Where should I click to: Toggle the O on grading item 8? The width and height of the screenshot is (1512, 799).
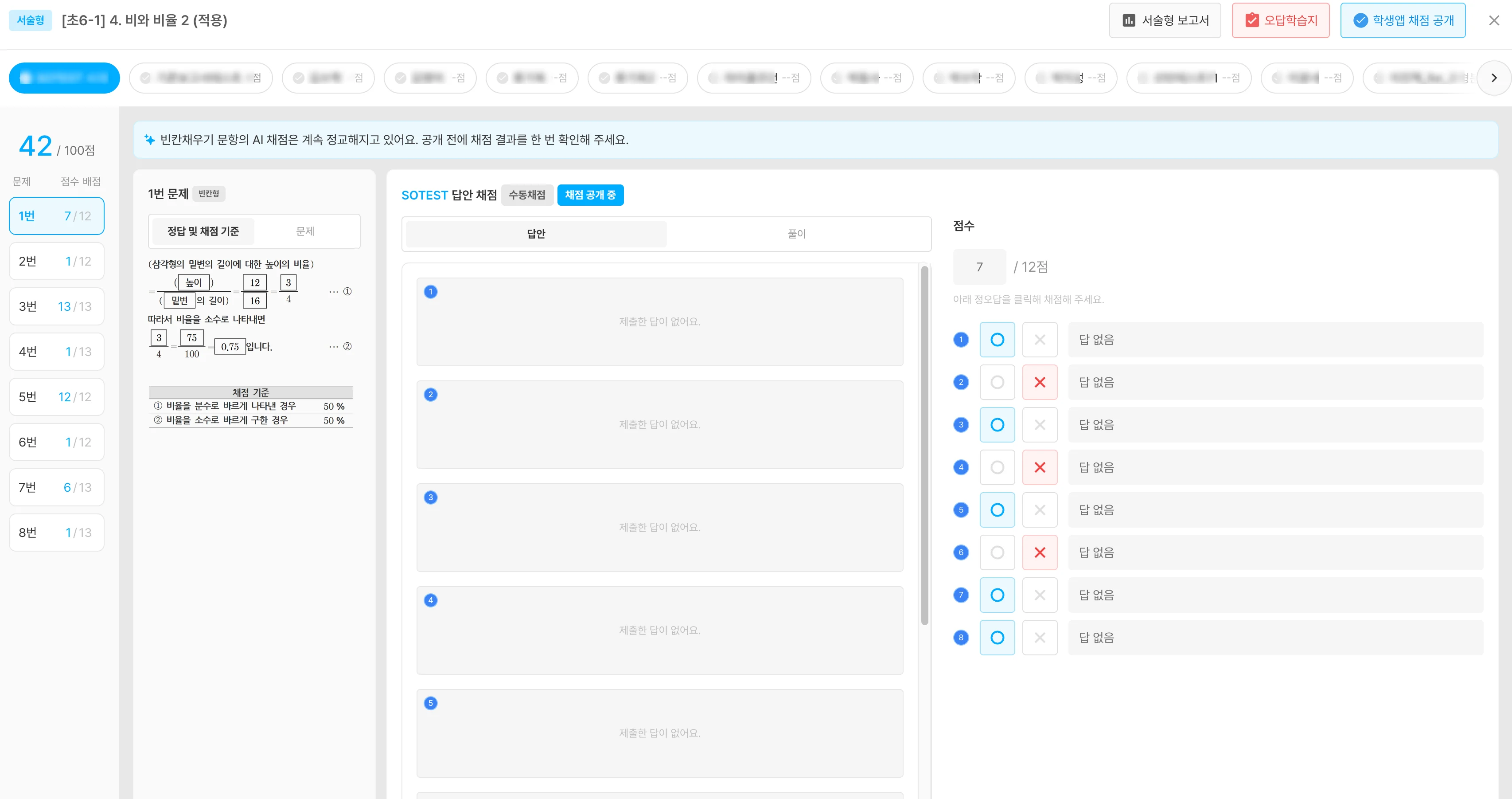tap(997, 638)
